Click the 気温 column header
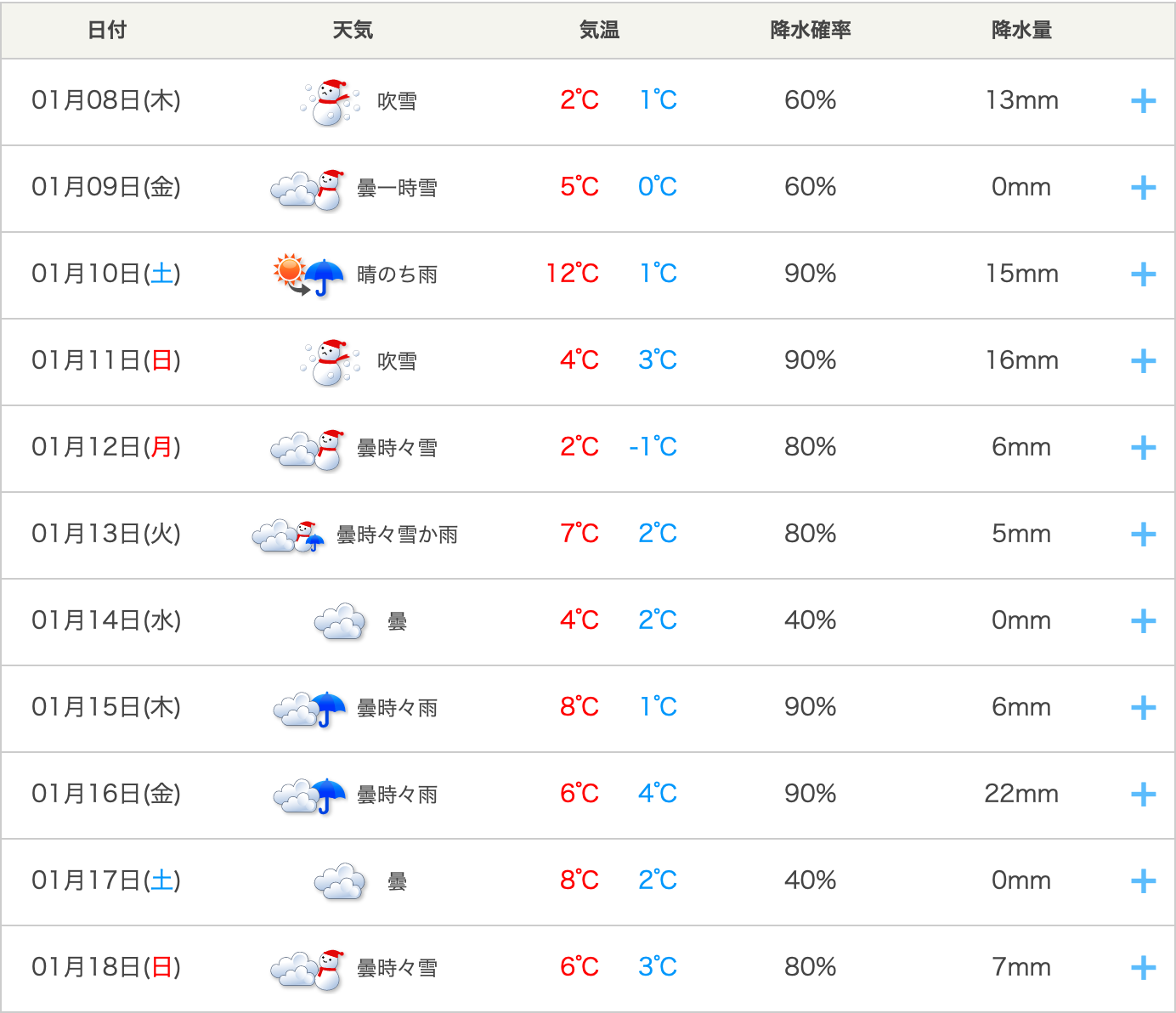 [x=599, y=31]
